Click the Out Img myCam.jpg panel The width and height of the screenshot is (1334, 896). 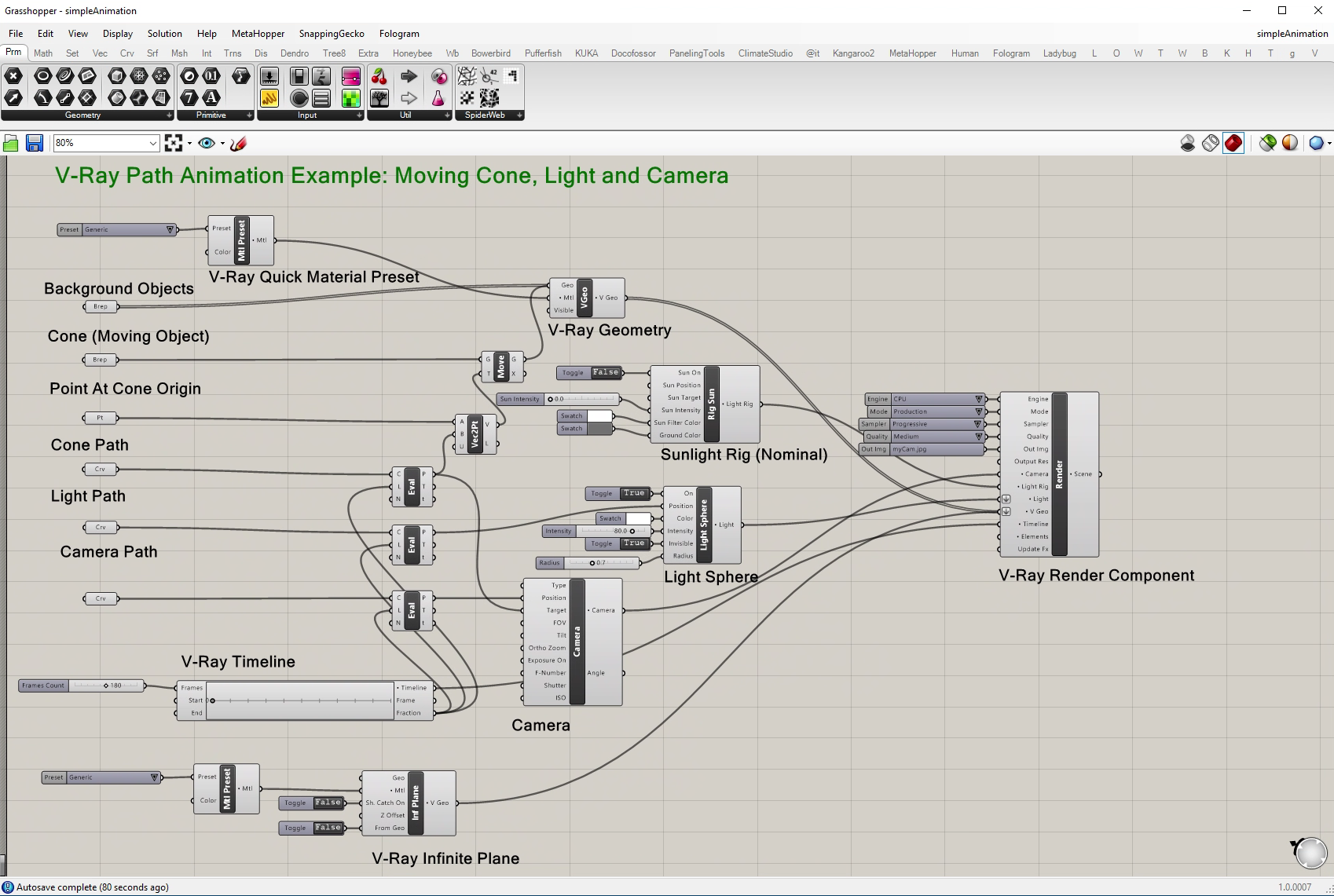pos(921,449)
